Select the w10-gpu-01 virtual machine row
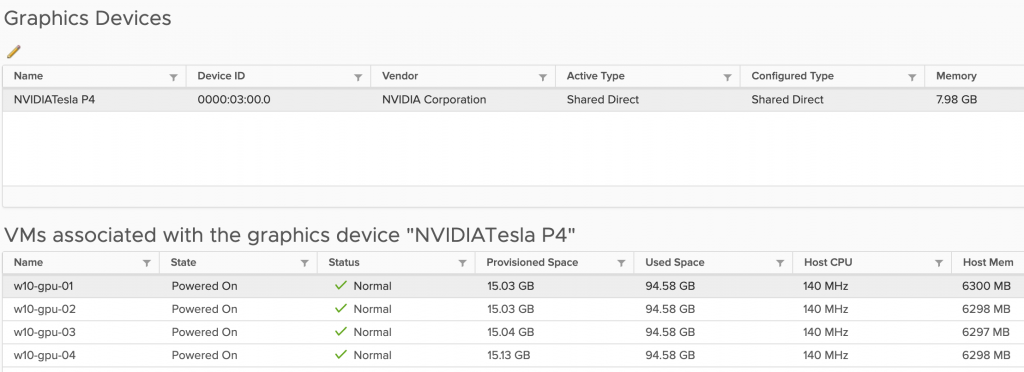This screenshot has height=372, width=1024. coord(512,286)
